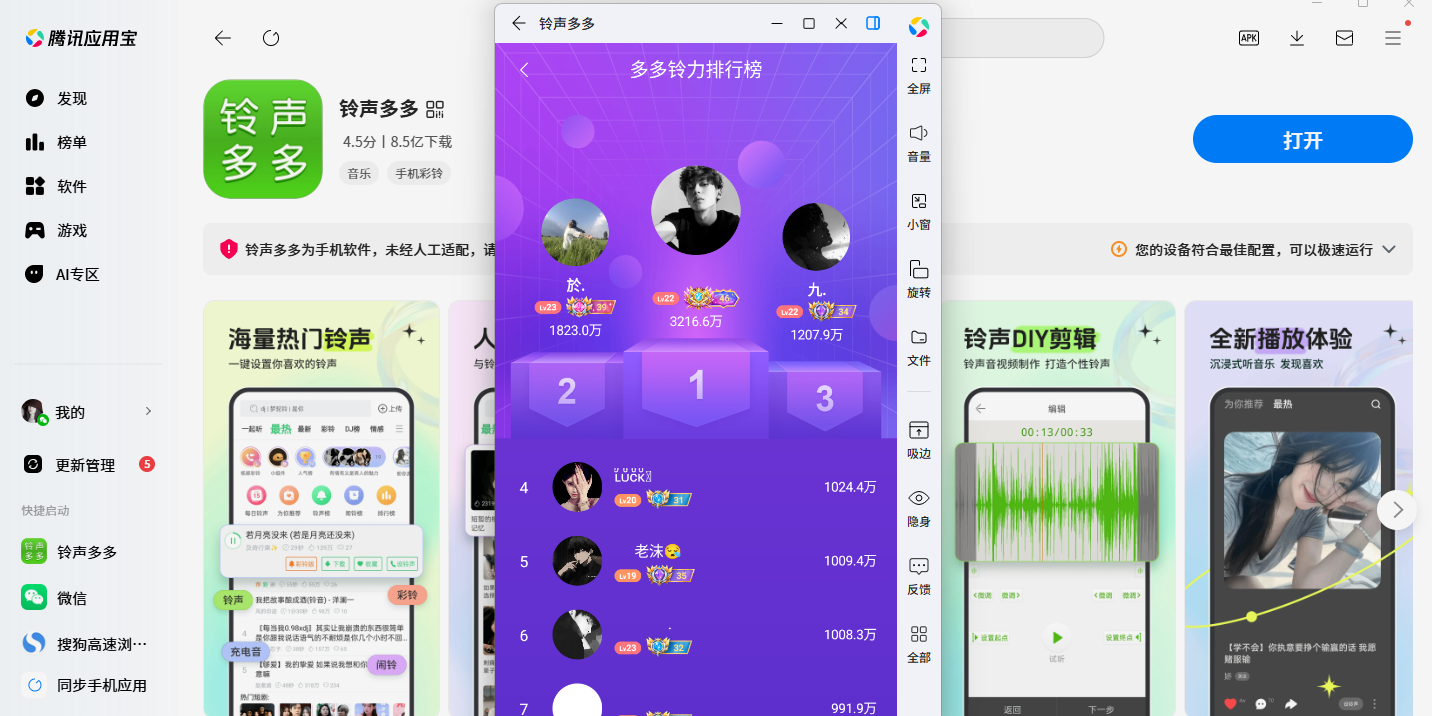The width and height of the screenshot is (1432, 716).
Task: Open 铃声DIY剪辑 screenshot preview
Action: (1057, 508)
